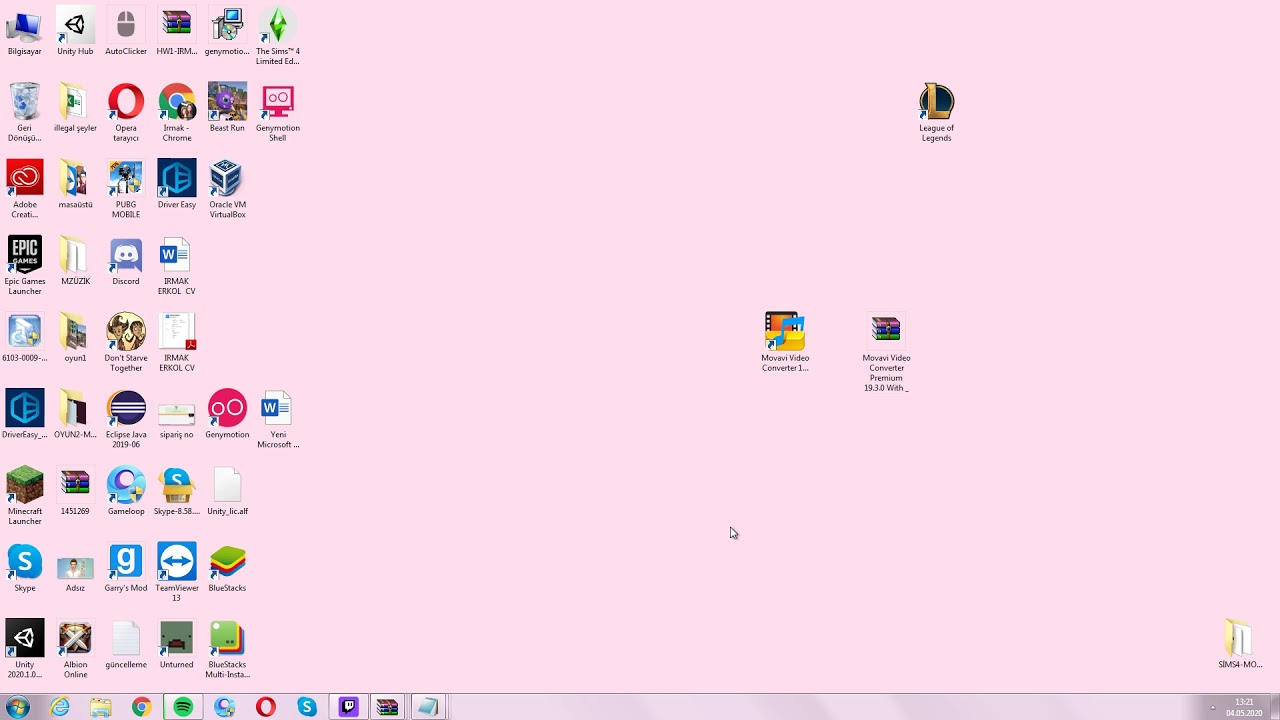Select the IRMAK ERKOL CV PDF file
Screen dimensions: 1280x720
coord(177,343)
